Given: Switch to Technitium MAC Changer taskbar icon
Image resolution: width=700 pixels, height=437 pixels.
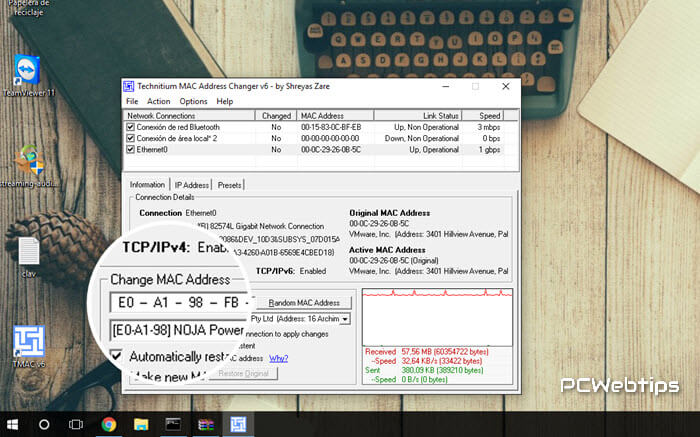Looking at the screenshot, I should [x=238, y=425].
